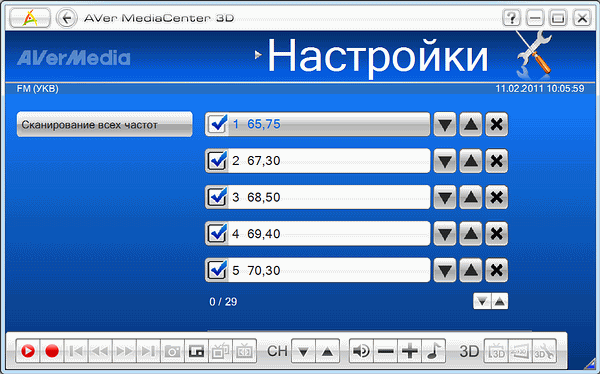This screenshot has height=374, width=600.
Task: Uncheck the checkbox for station 4 69,40
Action: 217,234
